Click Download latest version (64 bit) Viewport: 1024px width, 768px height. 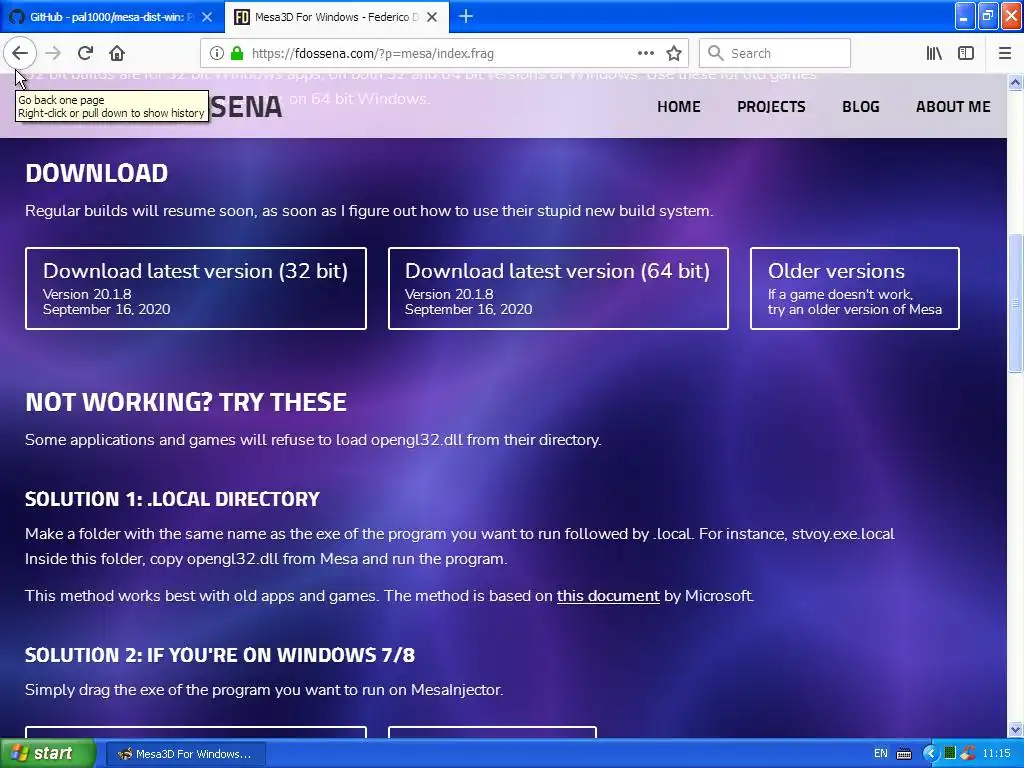[558, 288]
